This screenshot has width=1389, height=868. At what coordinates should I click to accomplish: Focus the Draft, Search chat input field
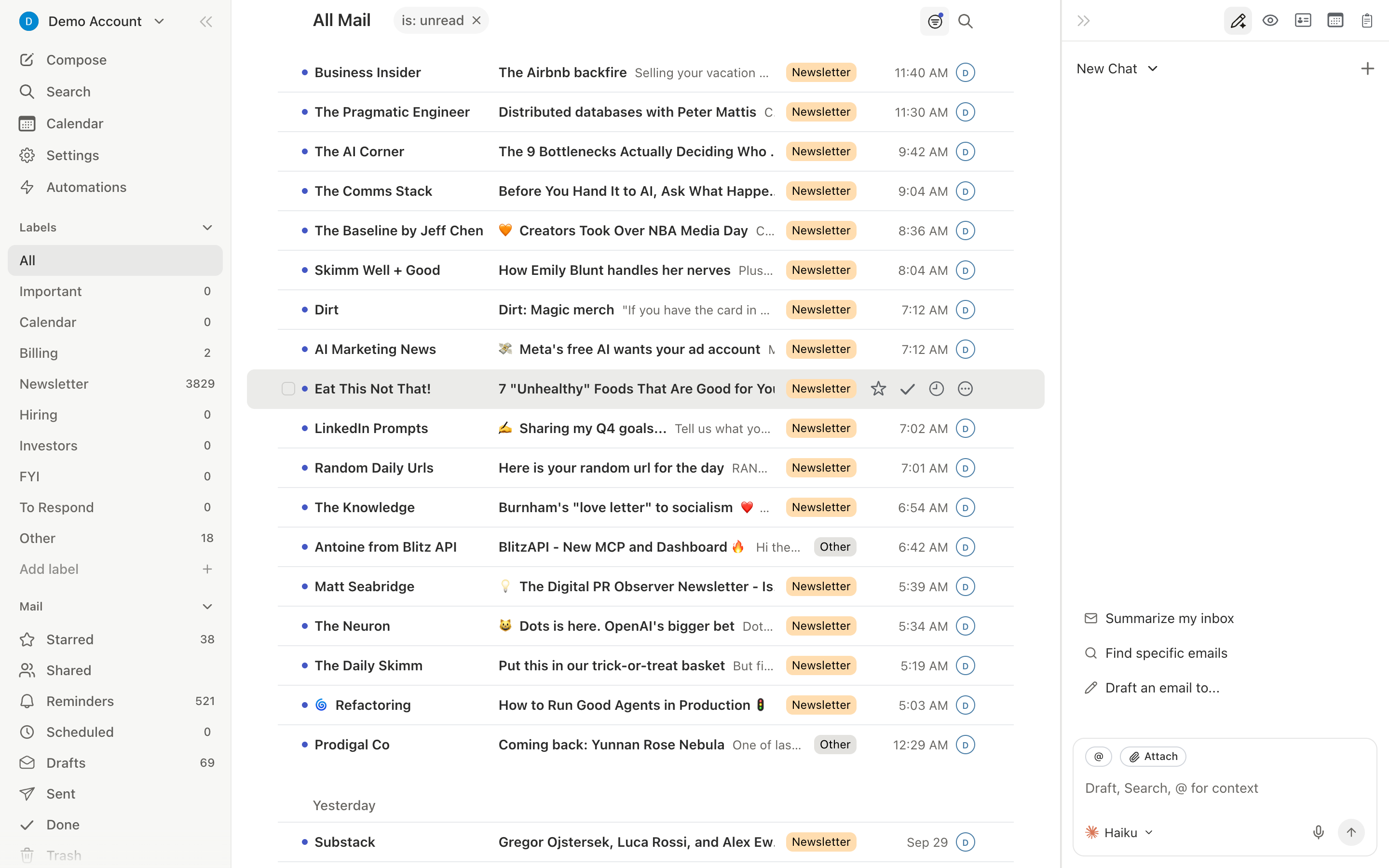coord(1224,788)
